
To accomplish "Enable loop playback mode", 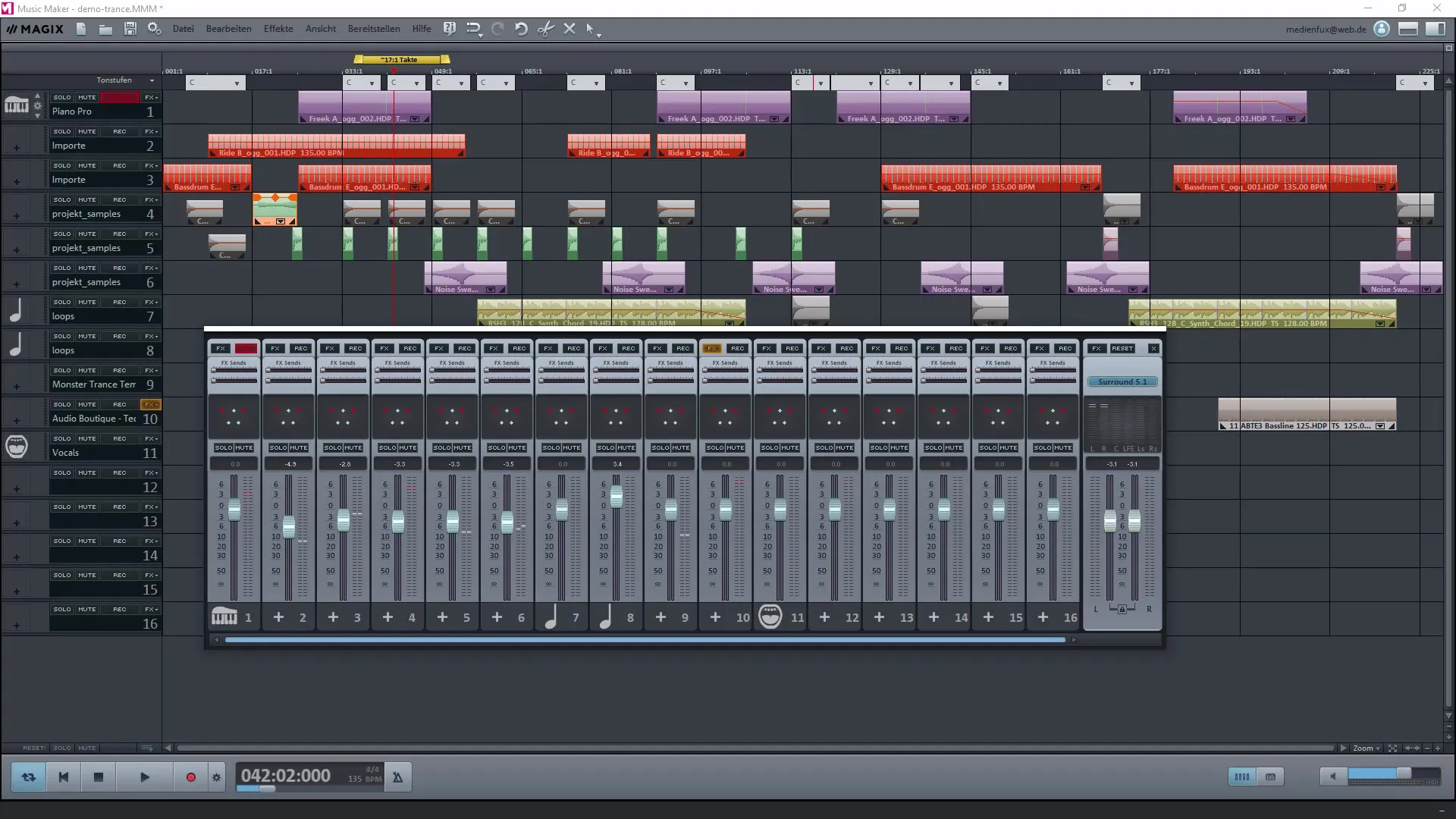I will (x=29, y=777).
